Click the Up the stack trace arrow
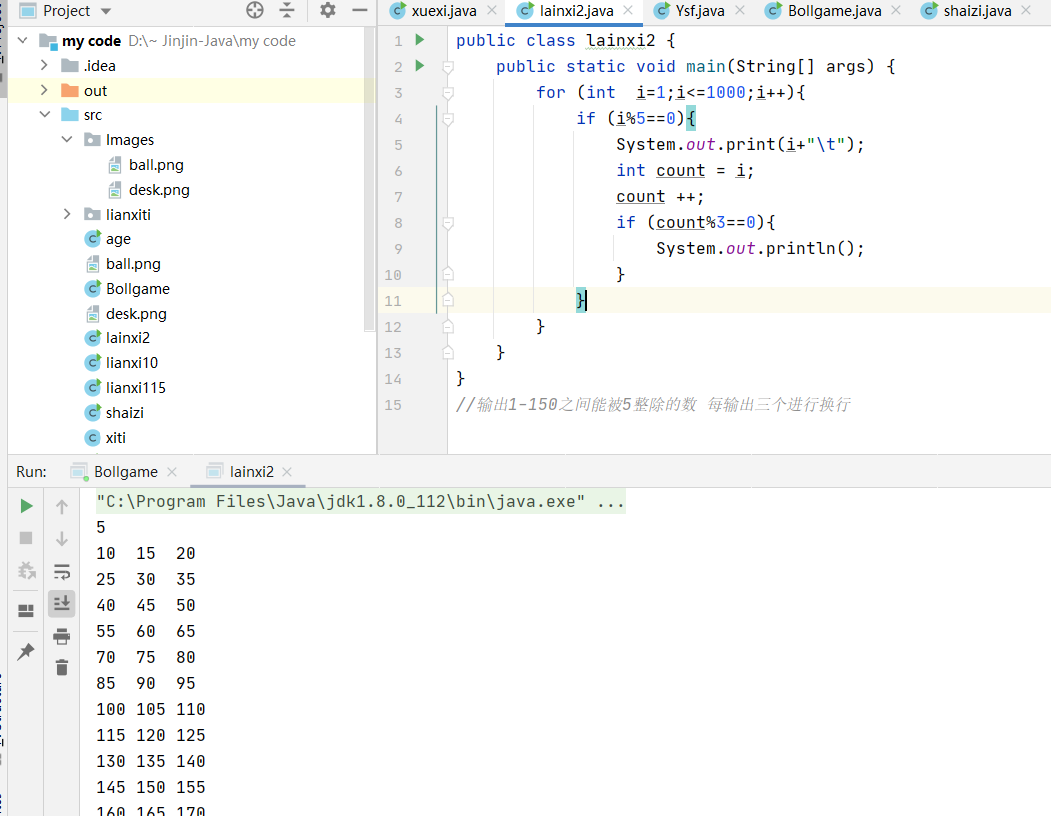 pyautogui.click(x=62, y=507)
